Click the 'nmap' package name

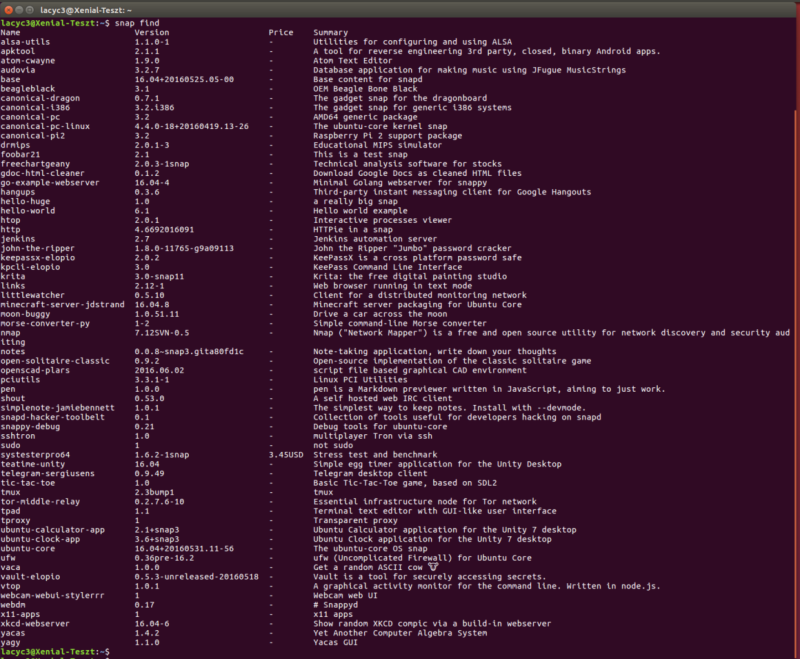pyautogui.click(x=10, y=333)
